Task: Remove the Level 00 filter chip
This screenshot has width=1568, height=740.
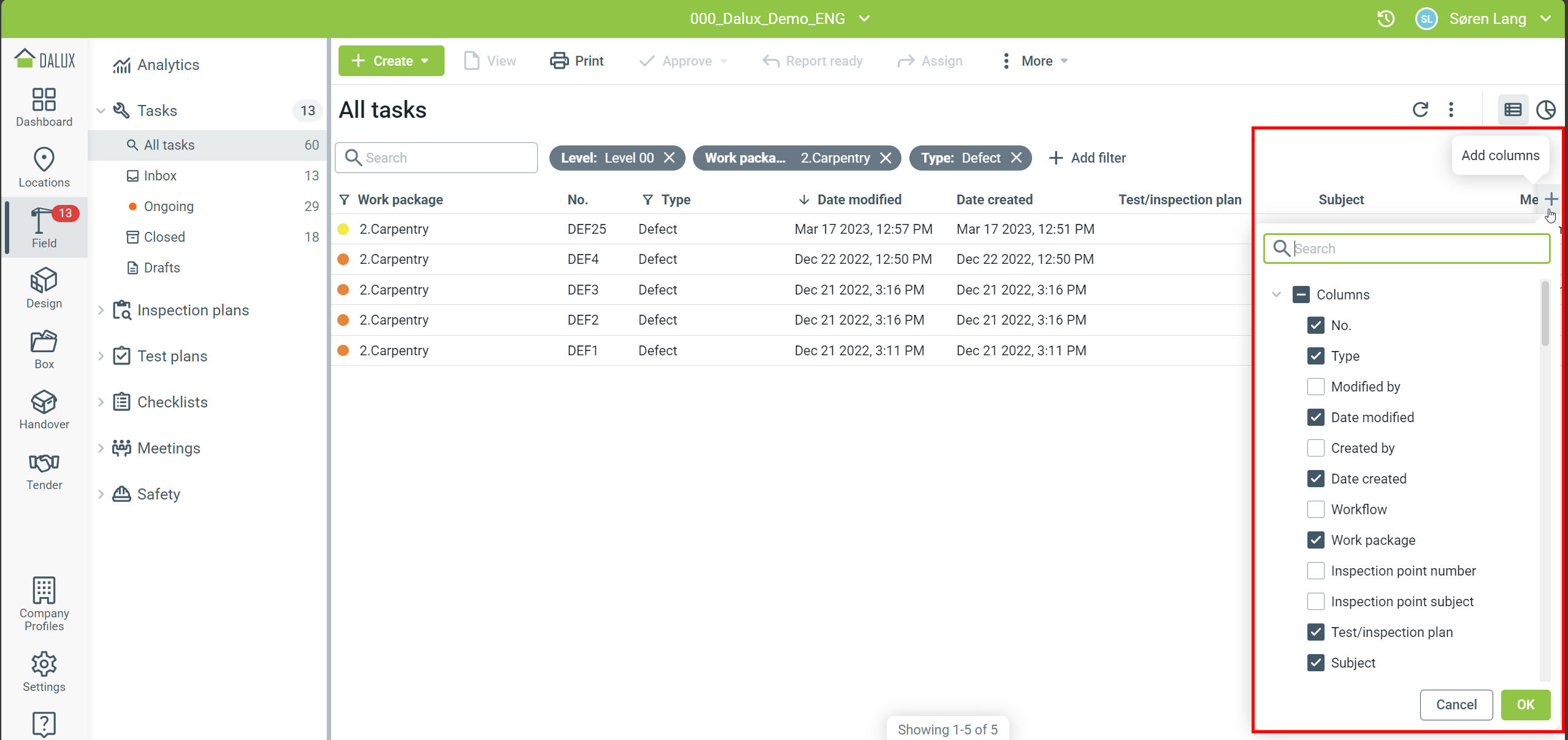Action: [x=670, y=158]
